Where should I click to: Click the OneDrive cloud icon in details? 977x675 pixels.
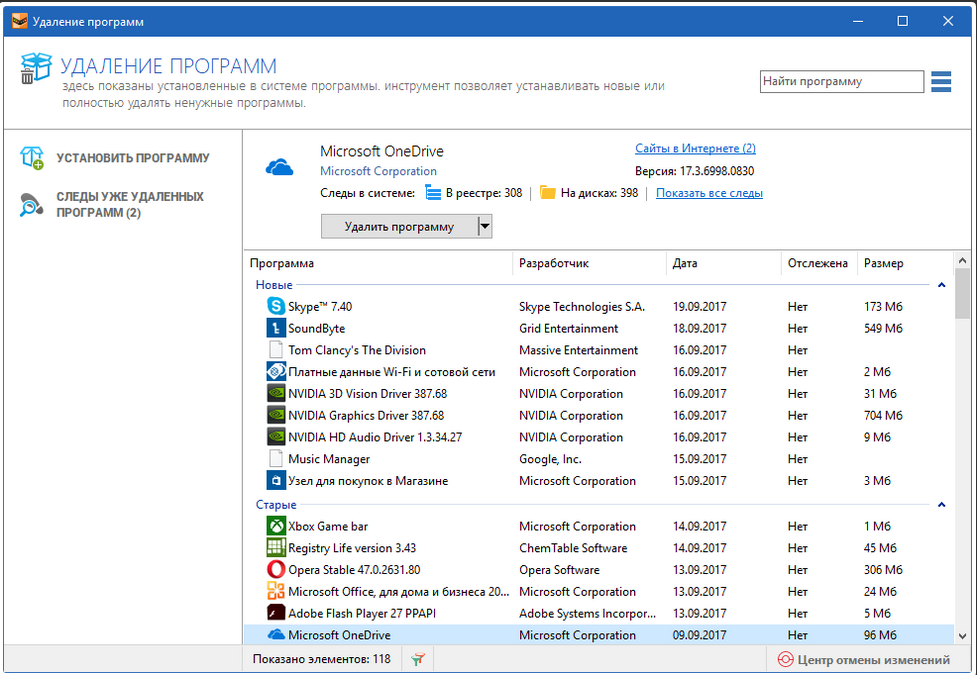(x=279, y=167)
